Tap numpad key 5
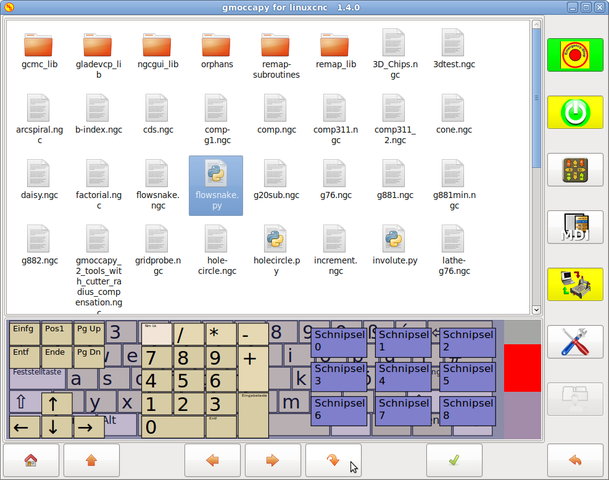Viewport: 609px width, 480px height. tap(189, 381)
